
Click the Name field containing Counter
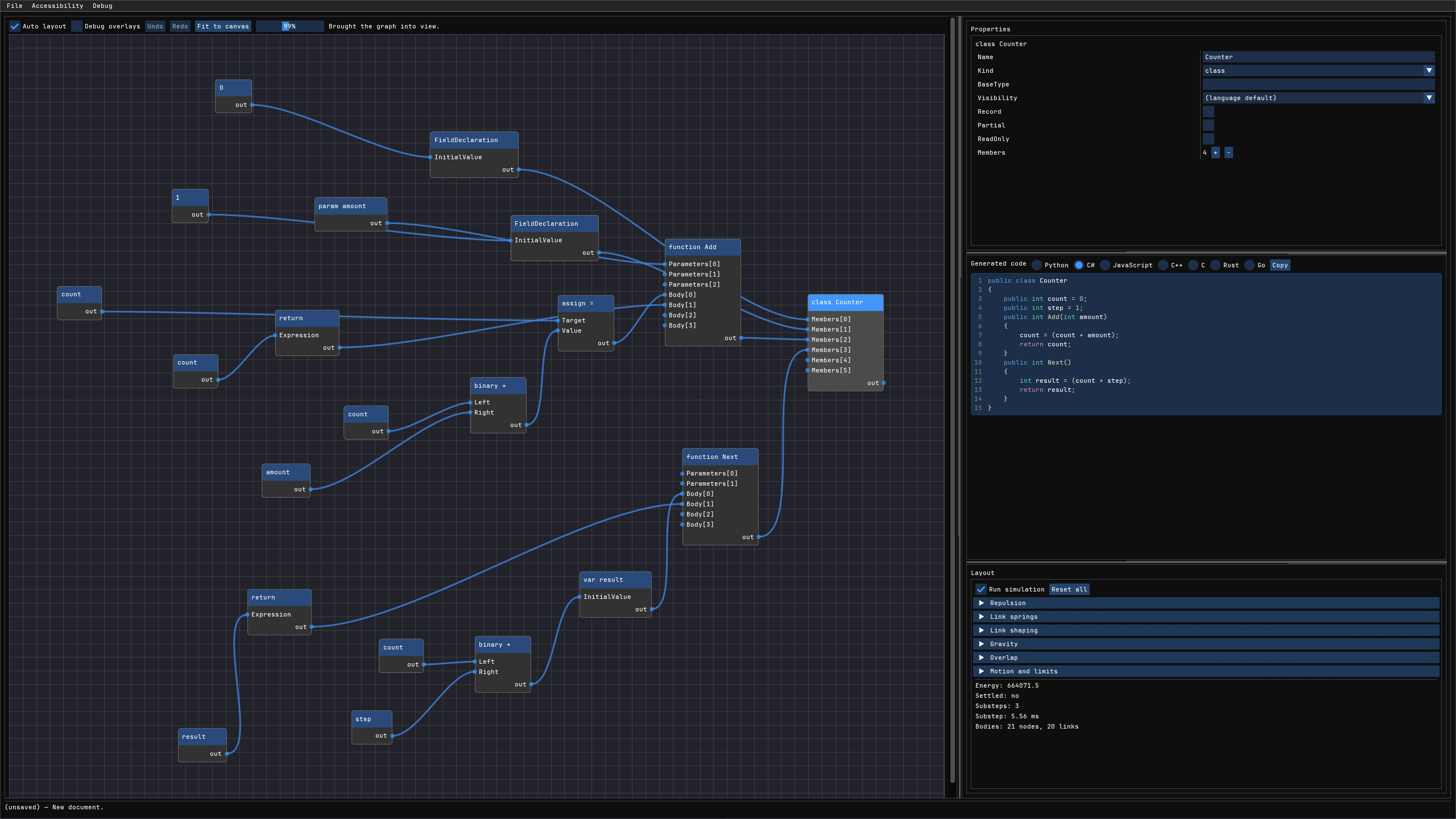(x=1318, y=57)
